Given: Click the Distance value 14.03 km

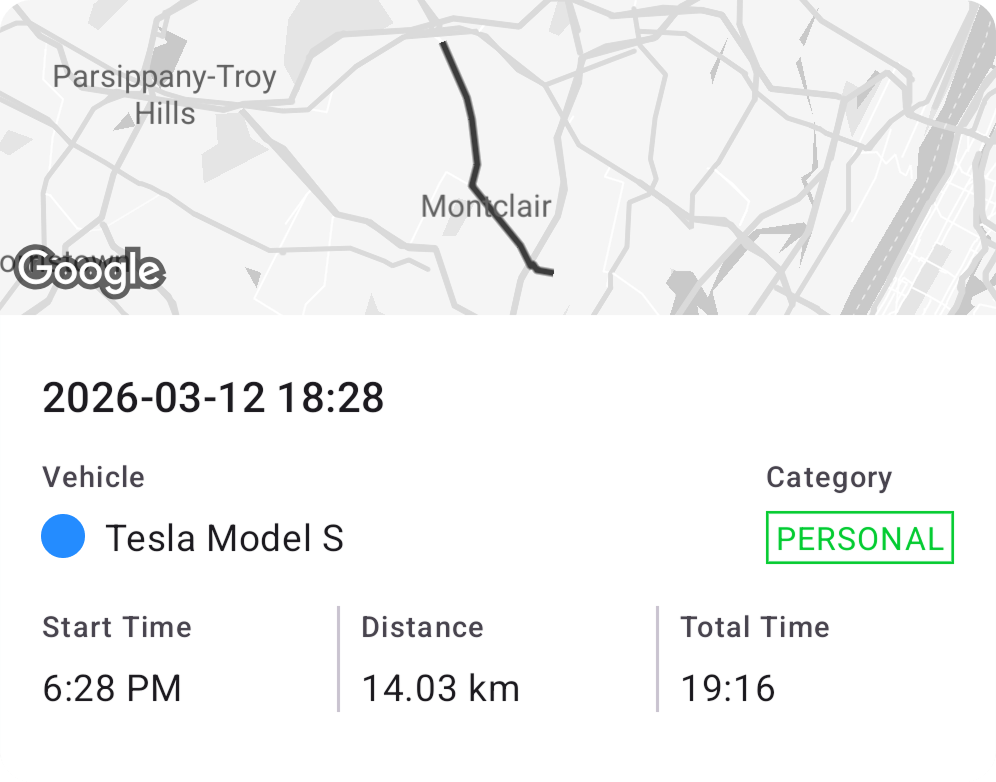Looking at the screenshot, I should [x=440, y=688].
